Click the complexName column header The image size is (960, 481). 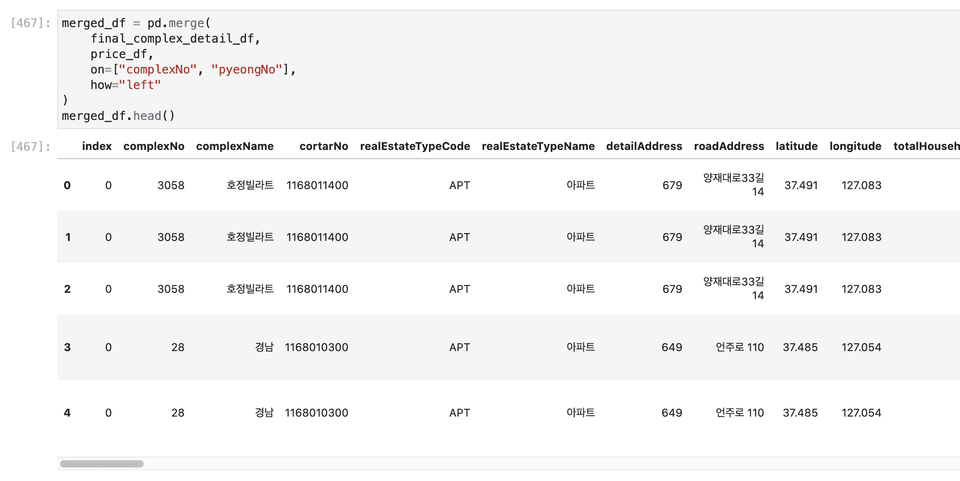pyautogui.click(x=234, y=146)
